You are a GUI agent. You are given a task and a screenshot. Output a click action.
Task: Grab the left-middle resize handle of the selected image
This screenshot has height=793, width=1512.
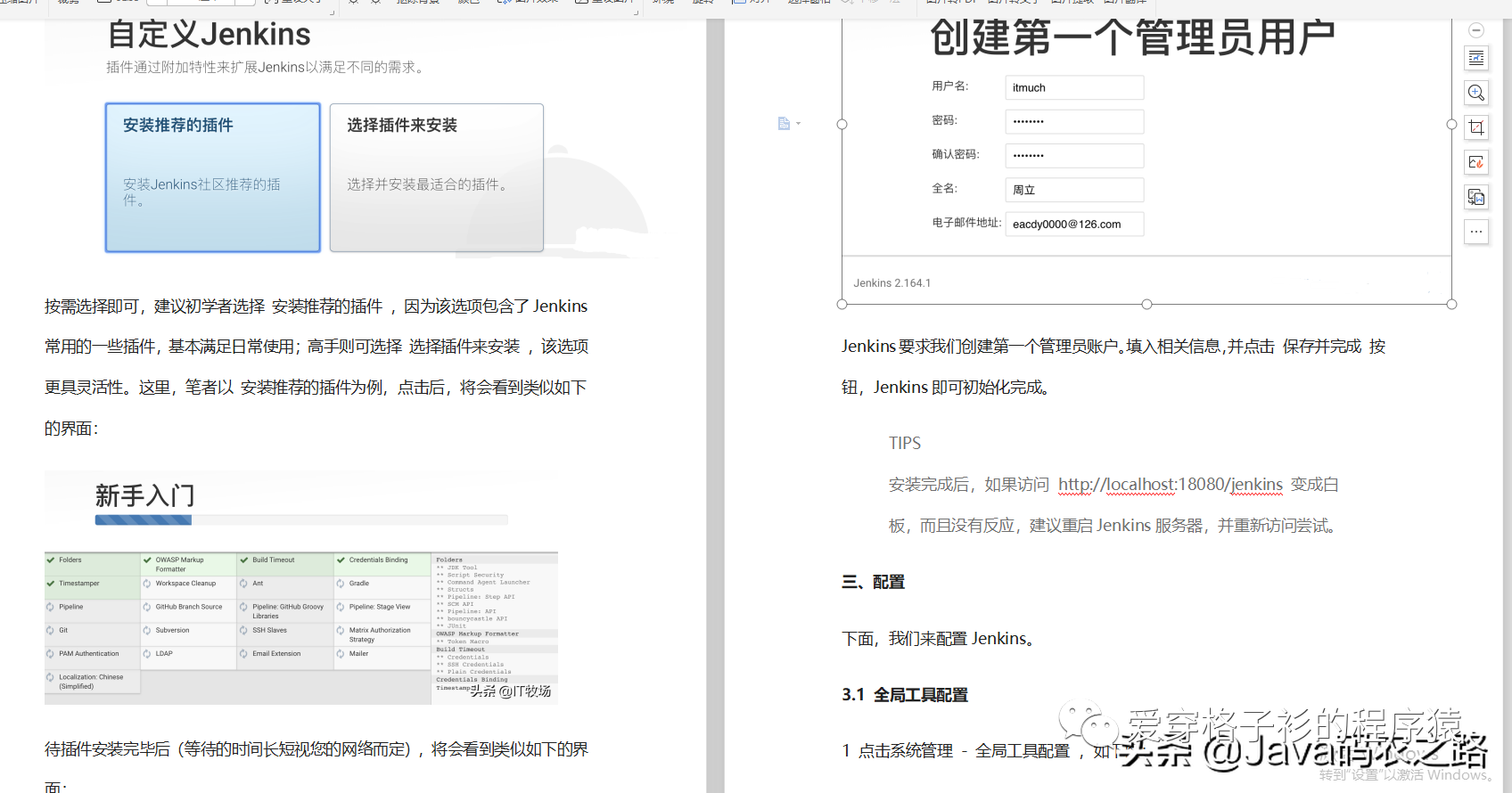click(x=842, y=124)
